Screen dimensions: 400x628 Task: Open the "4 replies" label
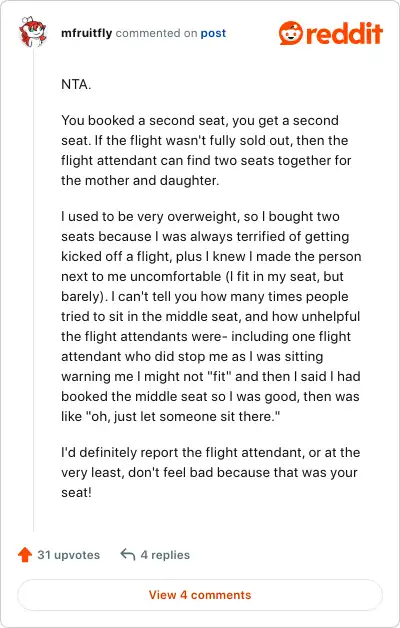tap(165, 555)
